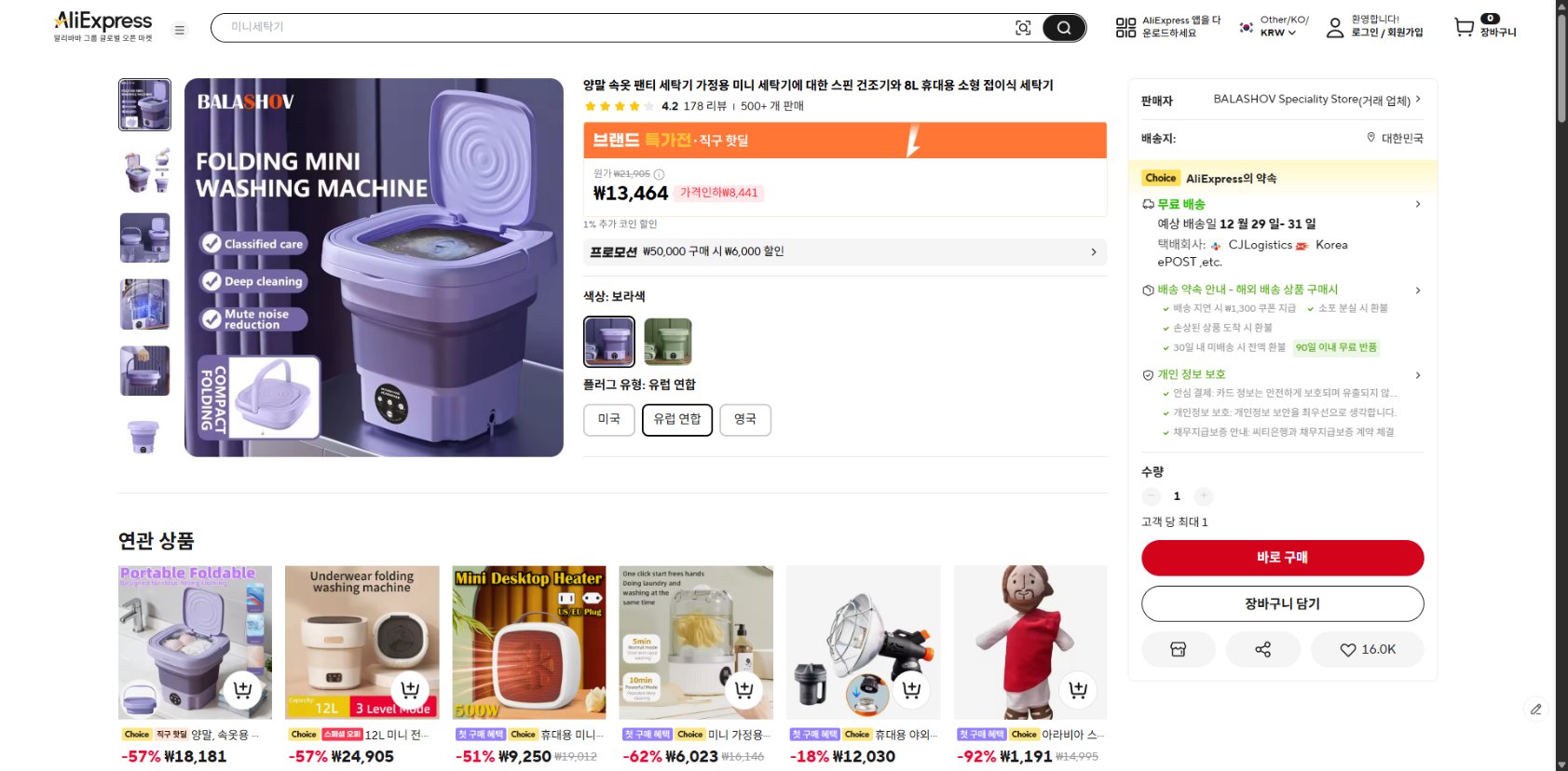Open image search by camera icon

click(x=1024, y=28)
